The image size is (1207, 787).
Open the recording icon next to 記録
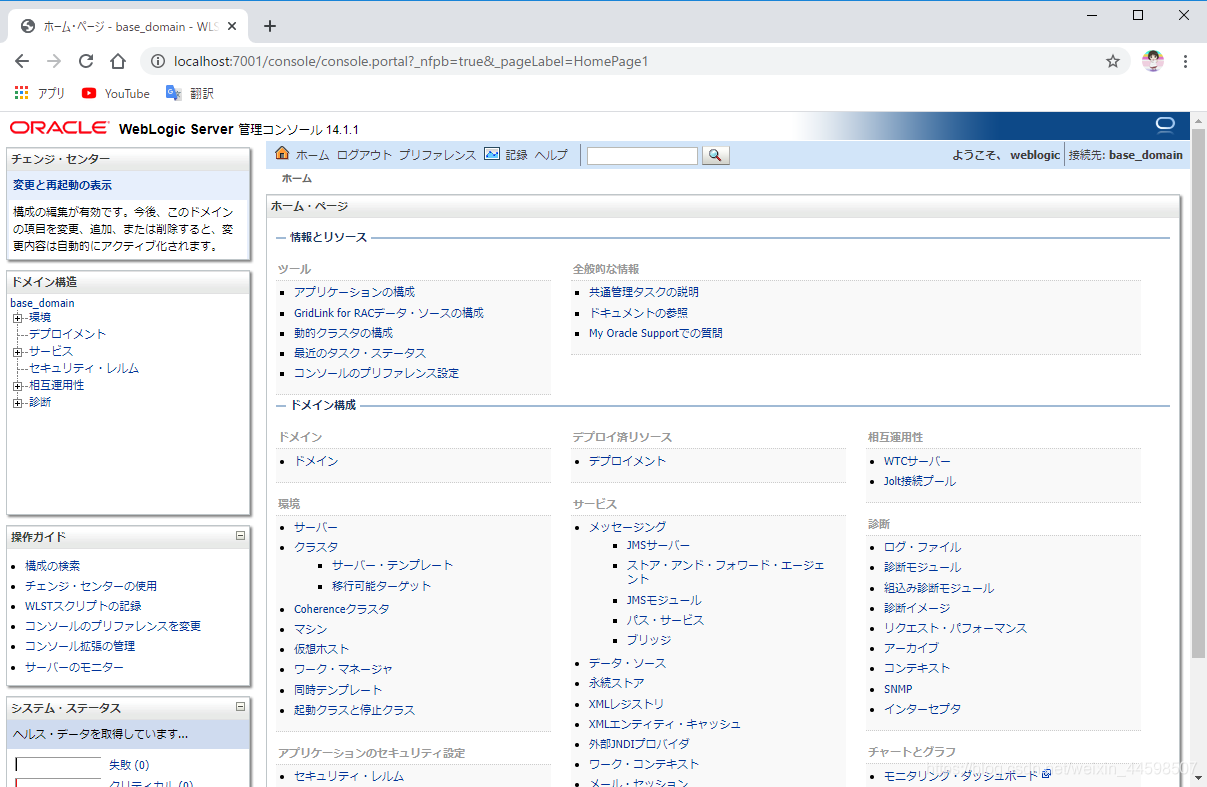click(491, 154)
